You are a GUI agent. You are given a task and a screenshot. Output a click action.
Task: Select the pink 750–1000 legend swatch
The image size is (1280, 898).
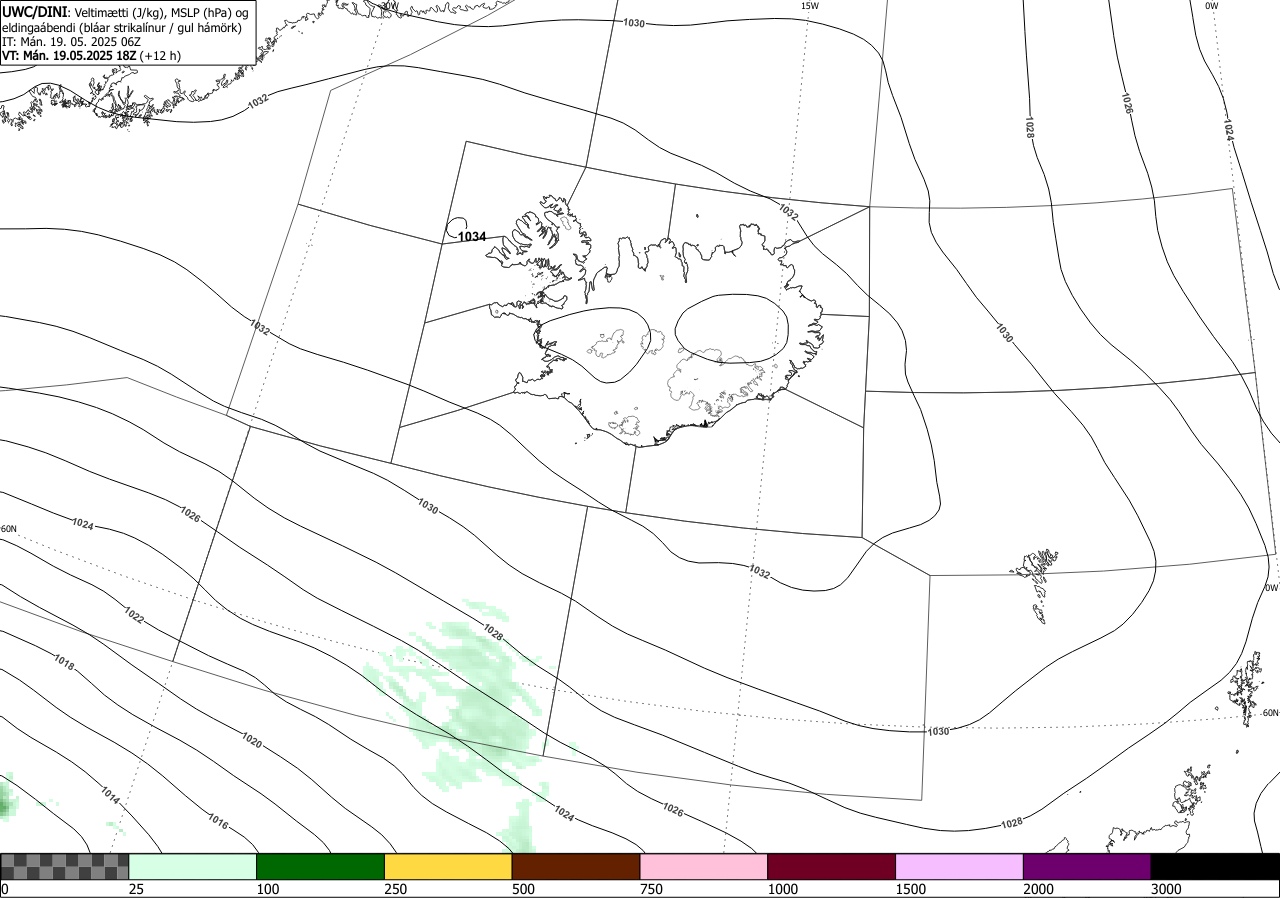pyautogui.click(x=704, y=866)
